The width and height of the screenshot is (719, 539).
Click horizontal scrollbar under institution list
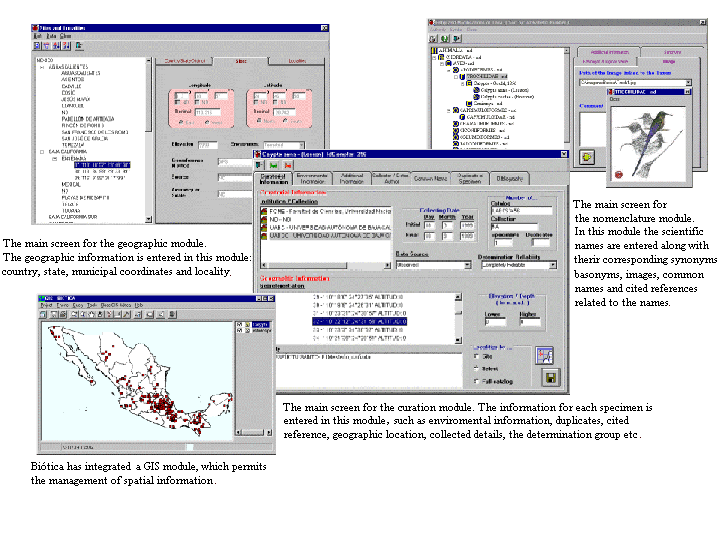click(x=326, y=265)
